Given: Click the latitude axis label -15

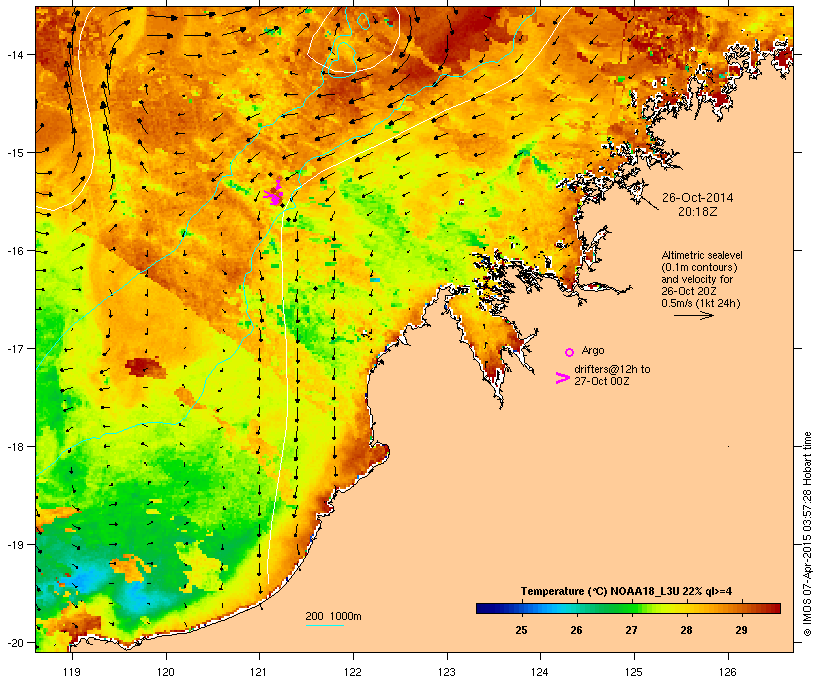Looking at the screenshot, I should pyautogui.click(x=14, y=152).
